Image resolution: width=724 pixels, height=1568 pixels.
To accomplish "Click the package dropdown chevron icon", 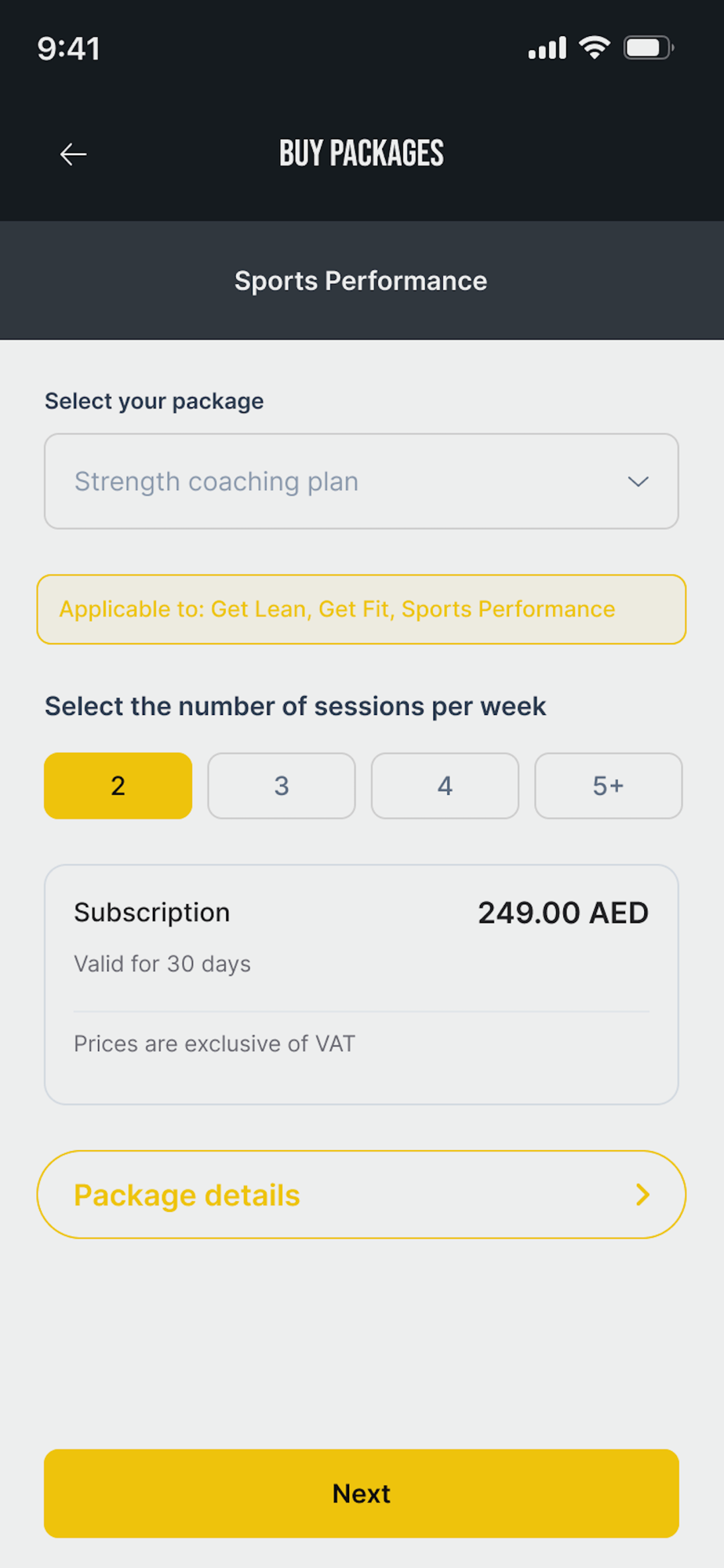I will (x=638, y=481).
